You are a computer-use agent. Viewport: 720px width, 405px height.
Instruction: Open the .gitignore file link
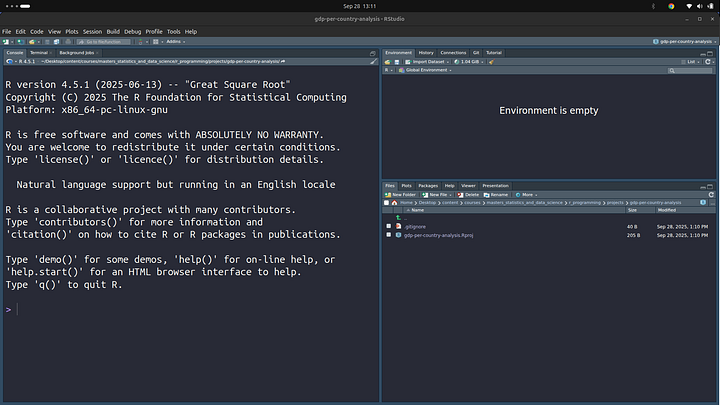pos(415,227)
